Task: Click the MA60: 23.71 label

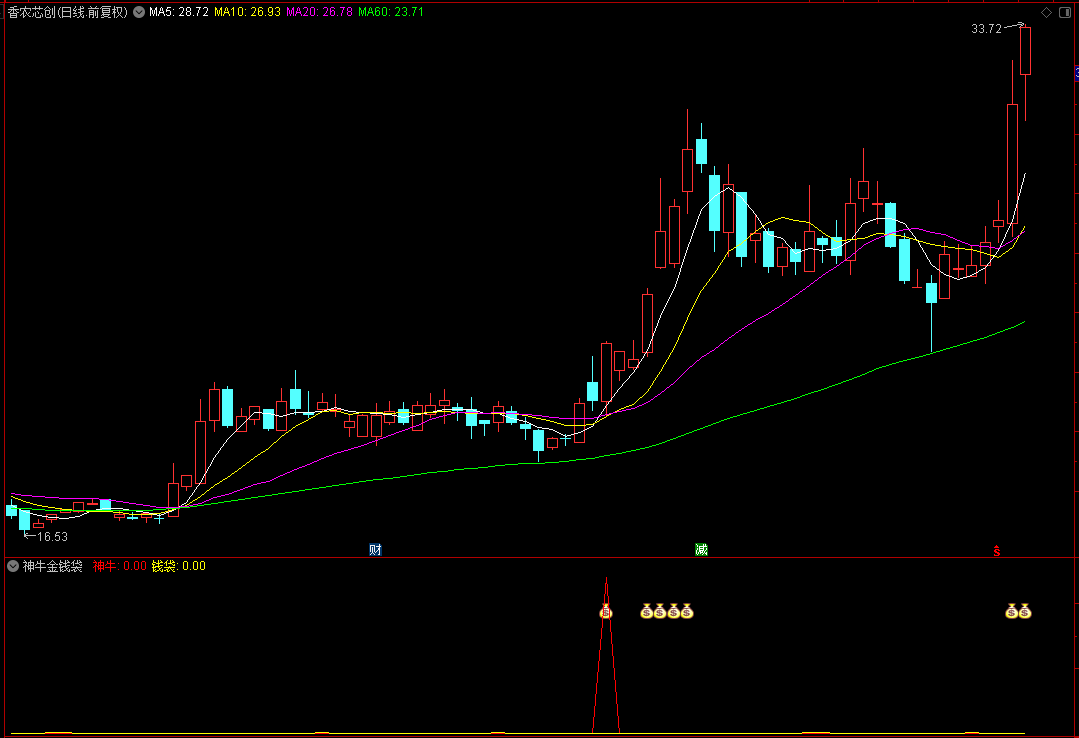Action: click(x=391, y=12)
